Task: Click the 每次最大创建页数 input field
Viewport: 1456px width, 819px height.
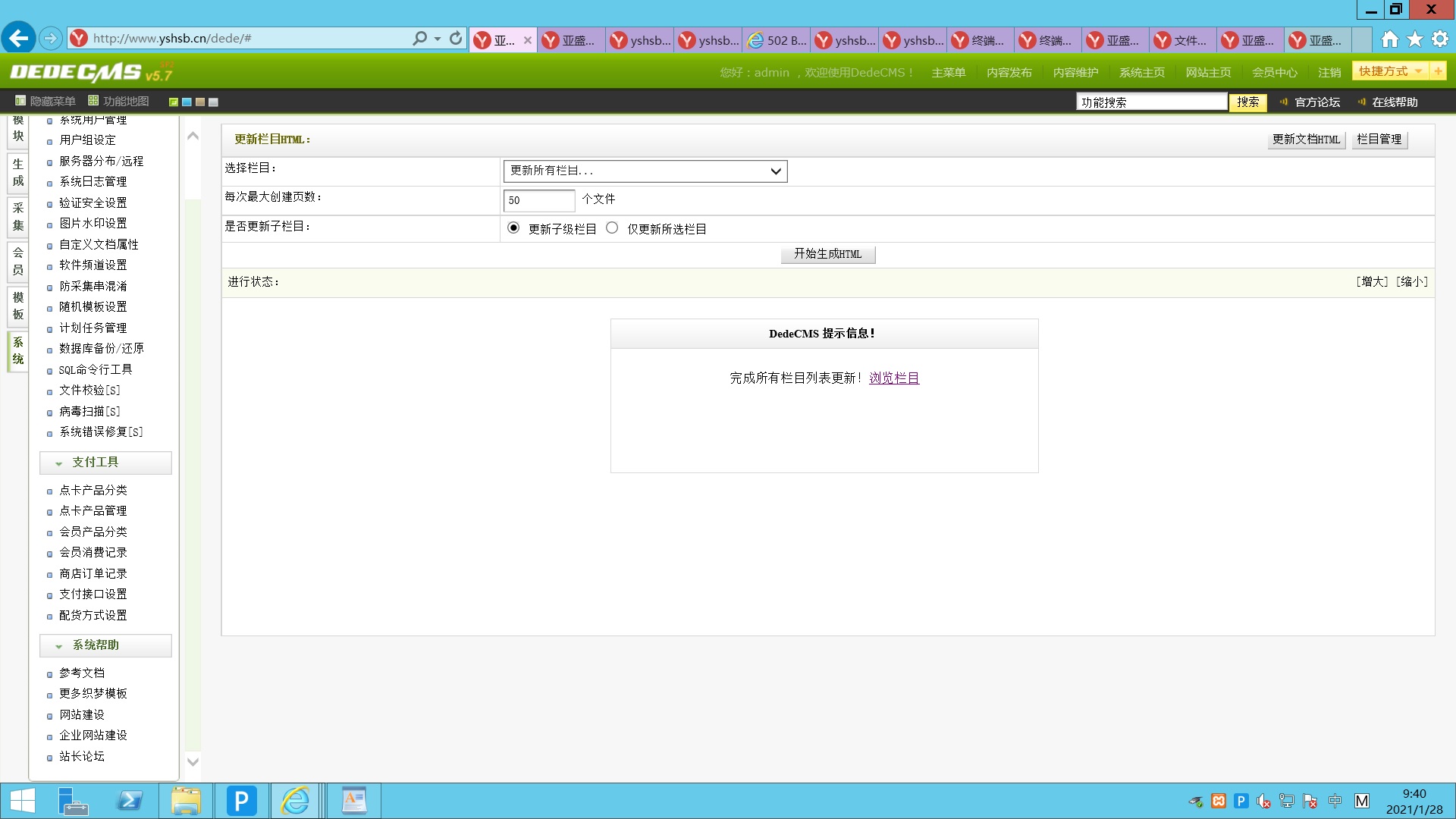Action: (538, 200)
